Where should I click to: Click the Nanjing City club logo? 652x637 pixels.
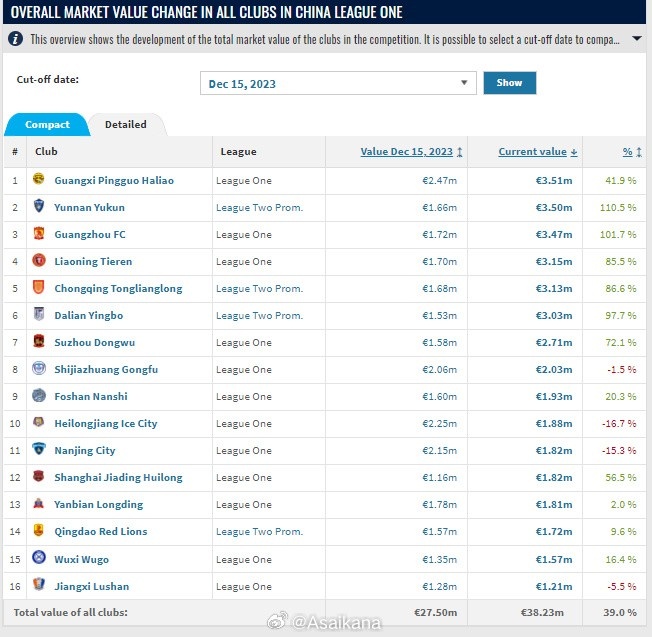(x=38, y=450)
